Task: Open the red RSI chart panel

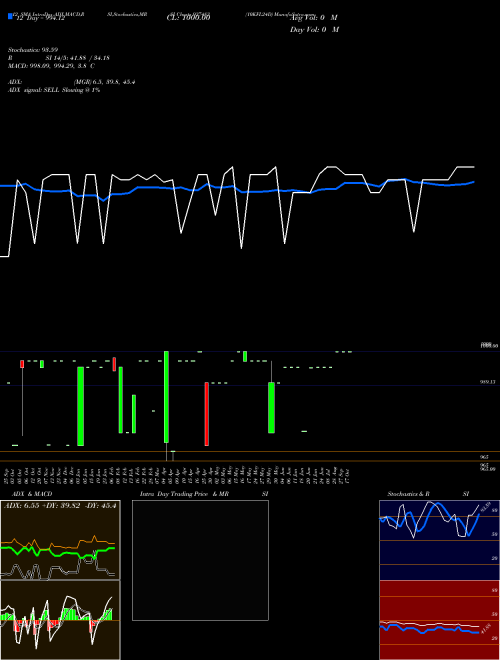Action: [439, 620]
